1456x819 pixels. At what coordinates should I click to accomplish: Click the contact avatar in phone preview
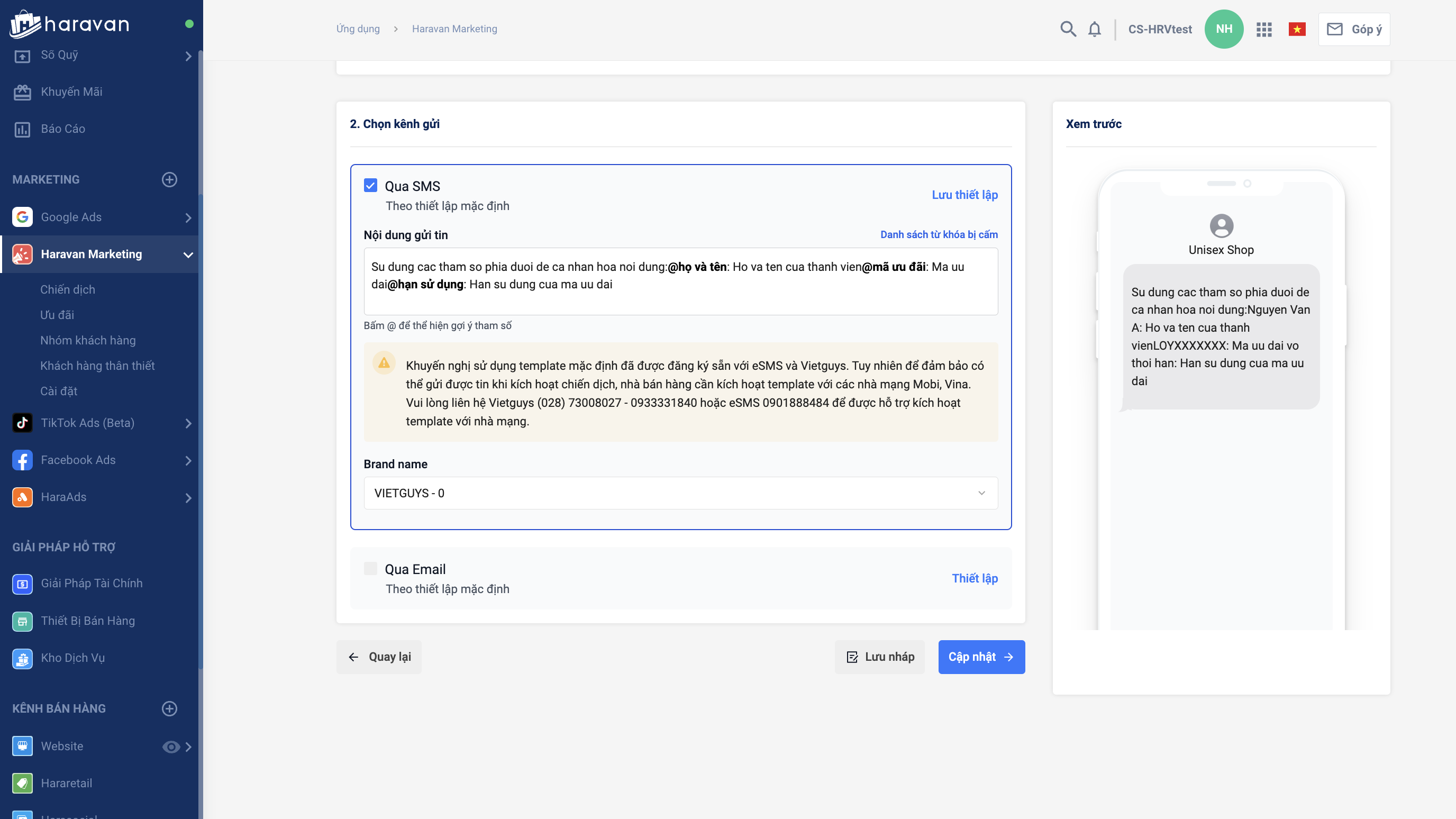1221,225
